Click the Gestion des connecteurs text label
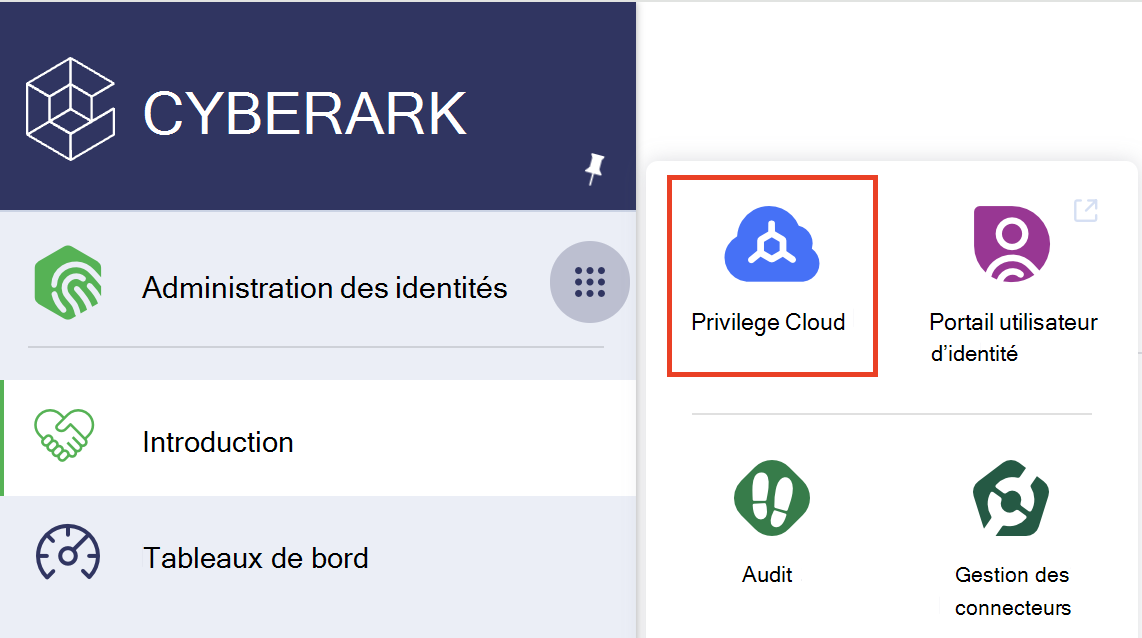This screenshot has width=1142, height=638. [x=1012, y=590]
